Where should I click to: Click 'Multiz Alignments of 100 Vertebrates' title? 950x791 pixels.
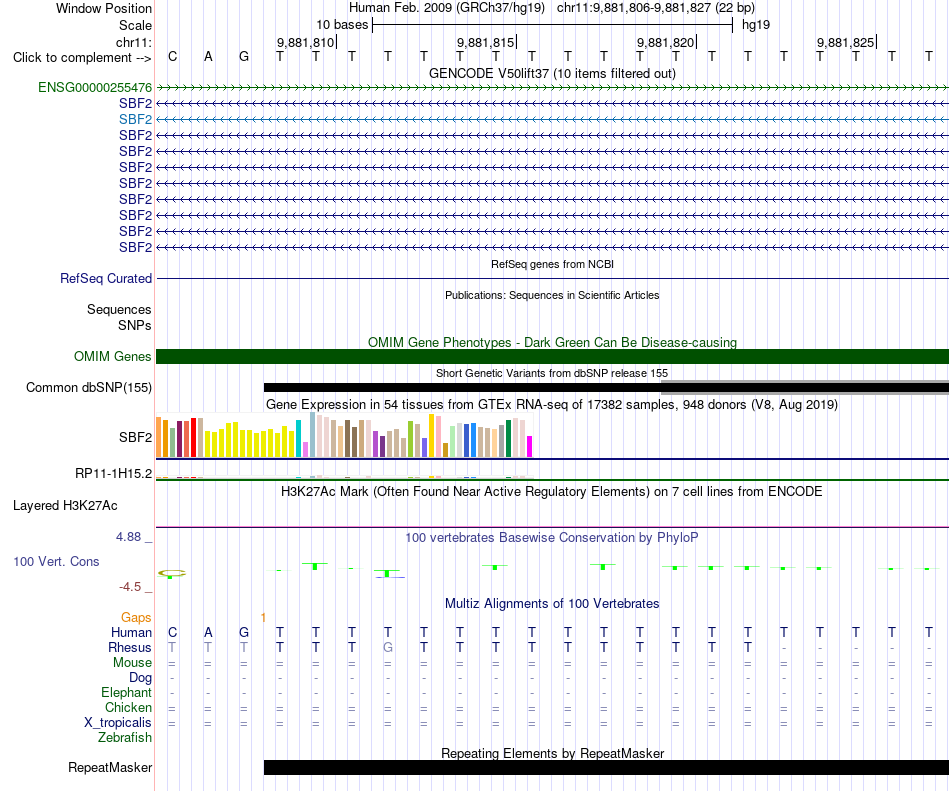[x=552, y=604]
